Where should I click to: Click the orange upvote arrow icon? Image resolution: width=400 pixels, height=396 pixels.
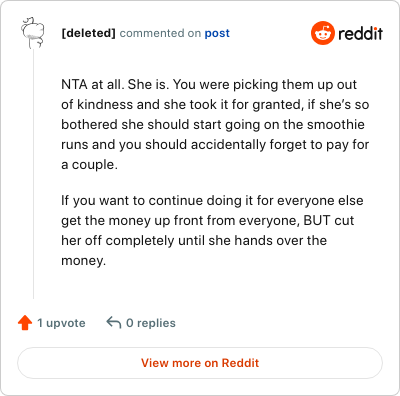[x=25, y=323]
